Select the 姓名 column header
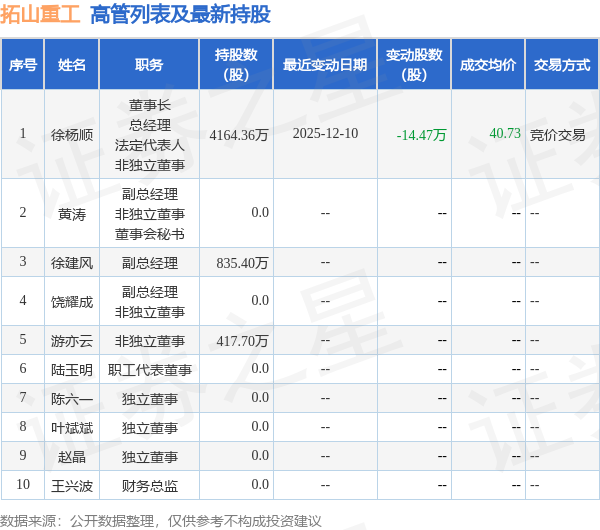Viewport: 600px width, 530px height. (x=72, y=64)
